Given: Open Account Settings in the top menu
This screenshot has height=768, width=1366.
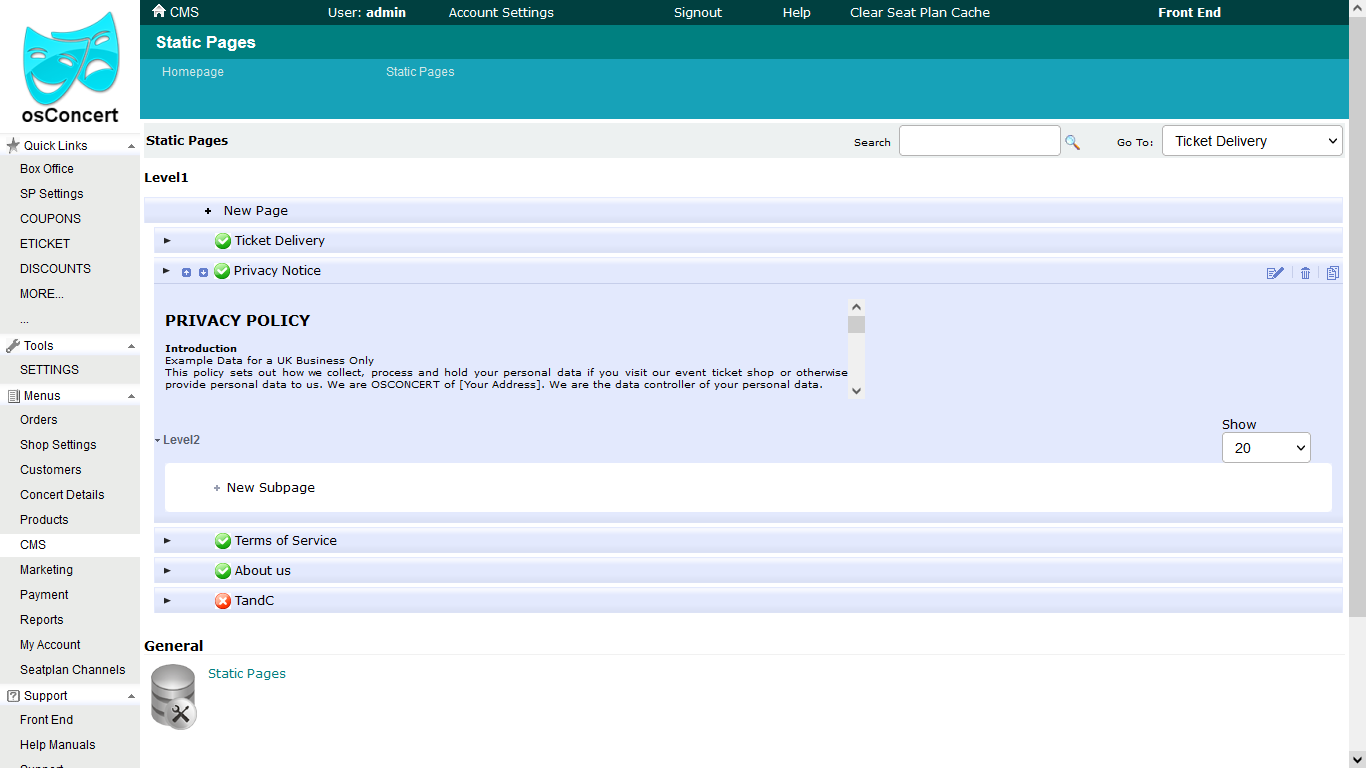Looking at the screenshot, I should click(x=501, y=13).
